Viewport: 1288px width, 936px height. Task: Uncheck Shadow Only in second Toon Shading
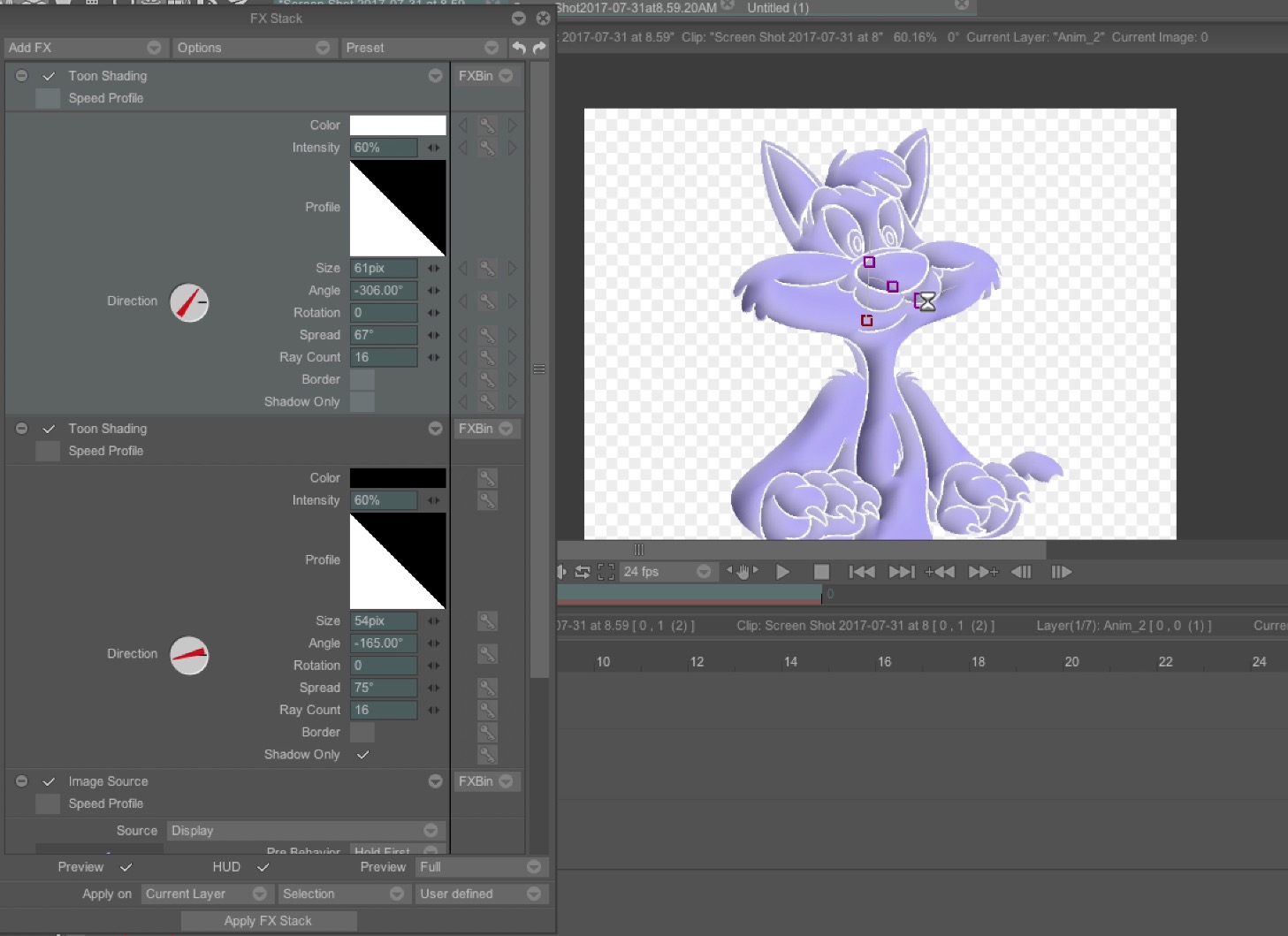click(x=362, y=755)
